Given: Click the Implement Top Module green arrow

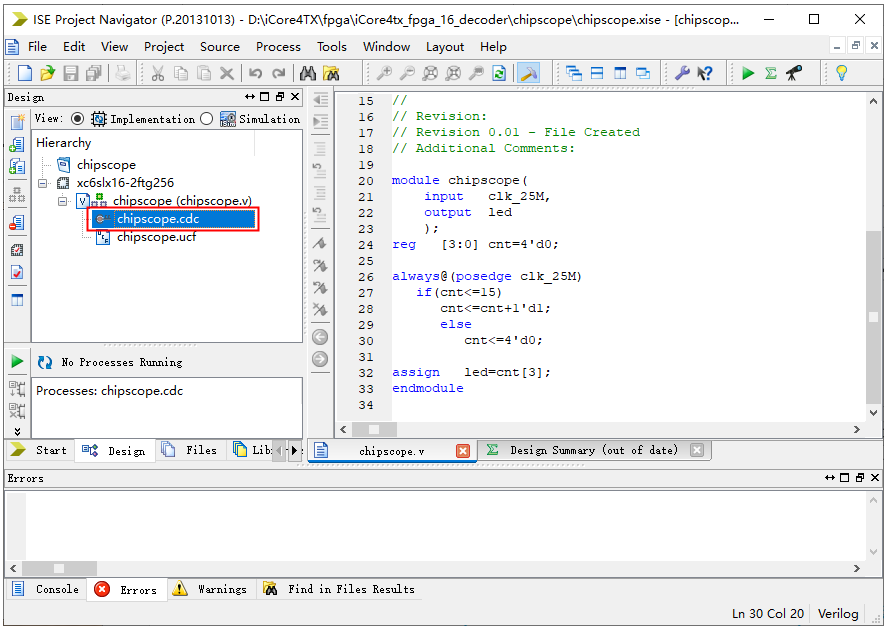Looking at the screenshot, I should click(748, 73).
